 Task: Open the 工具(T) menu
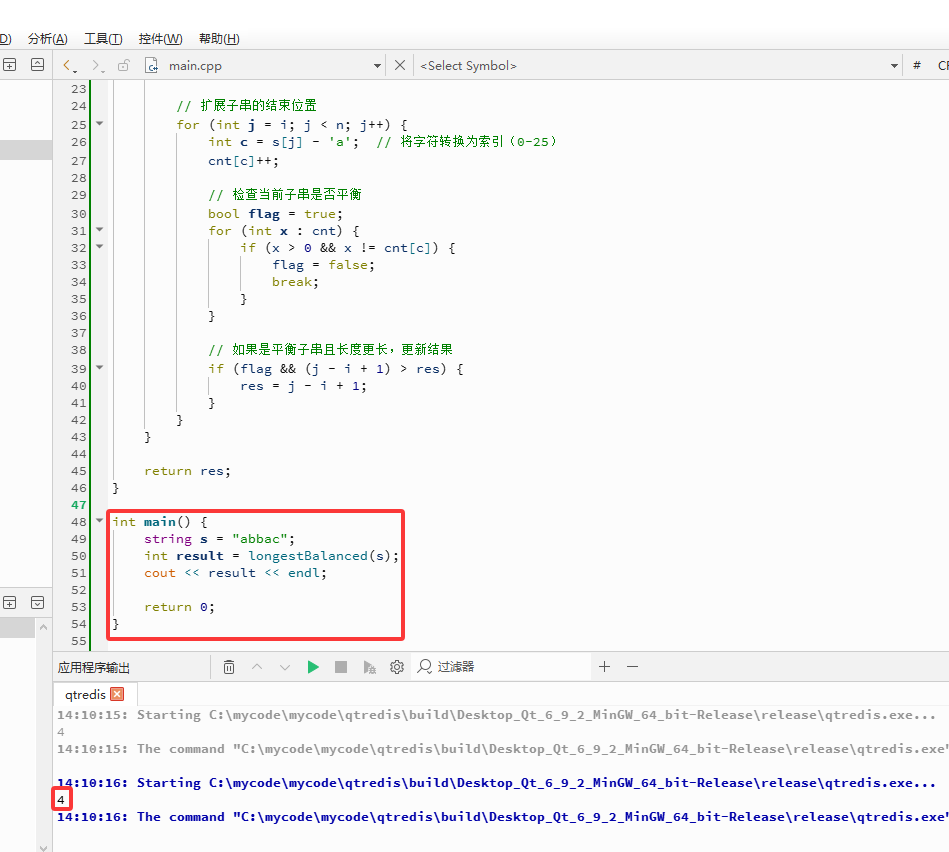103,39
